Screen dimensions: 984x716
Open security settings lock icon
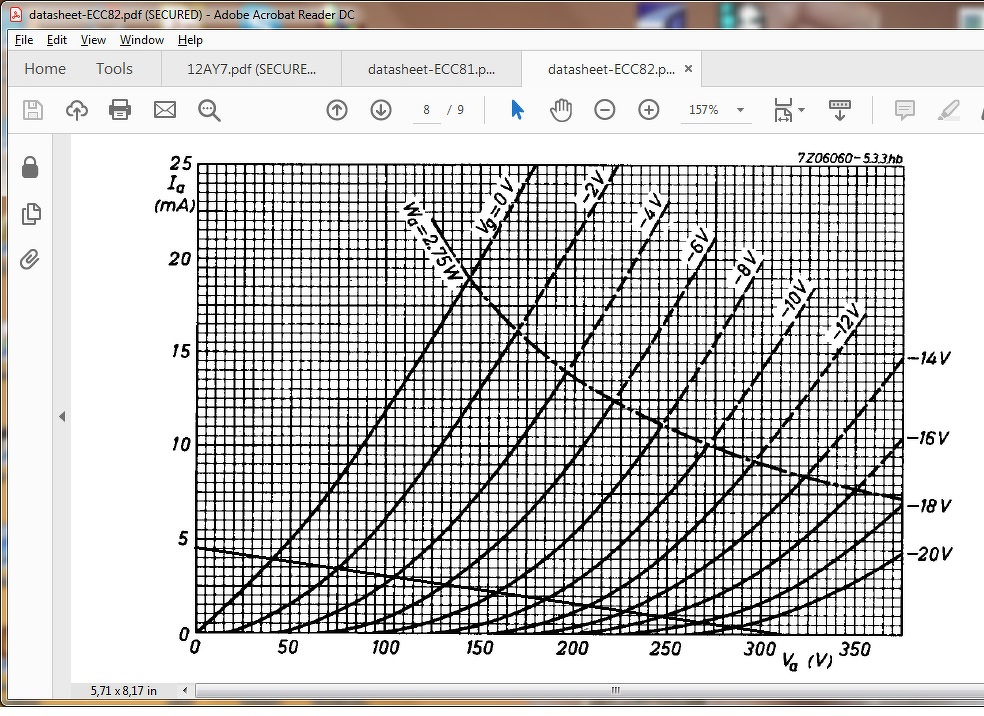point(30,168)
